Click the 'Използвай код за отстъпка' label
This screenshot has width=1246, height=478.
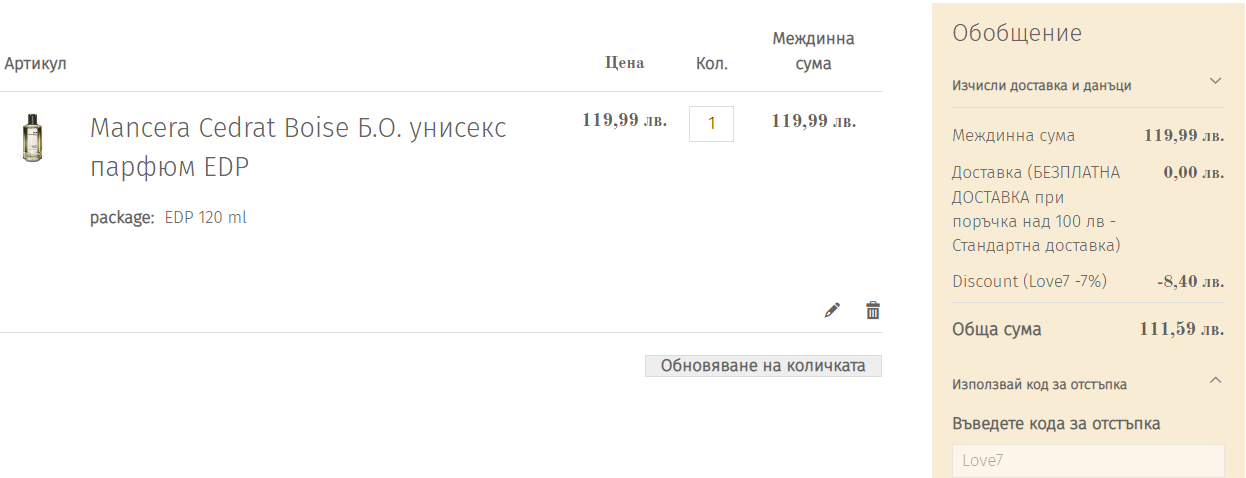point(1040,384)
